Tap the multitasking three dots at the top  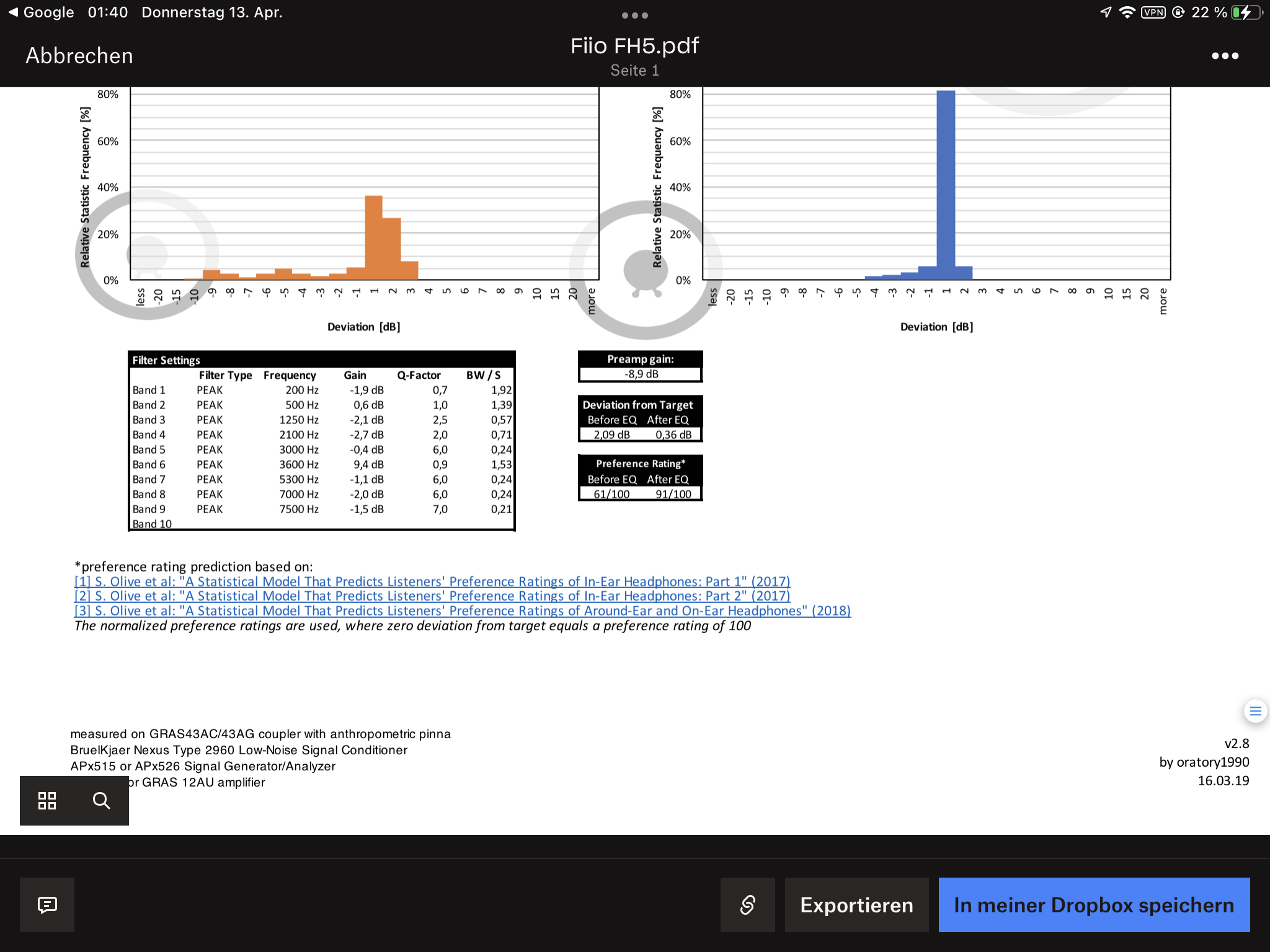[635, 15]
